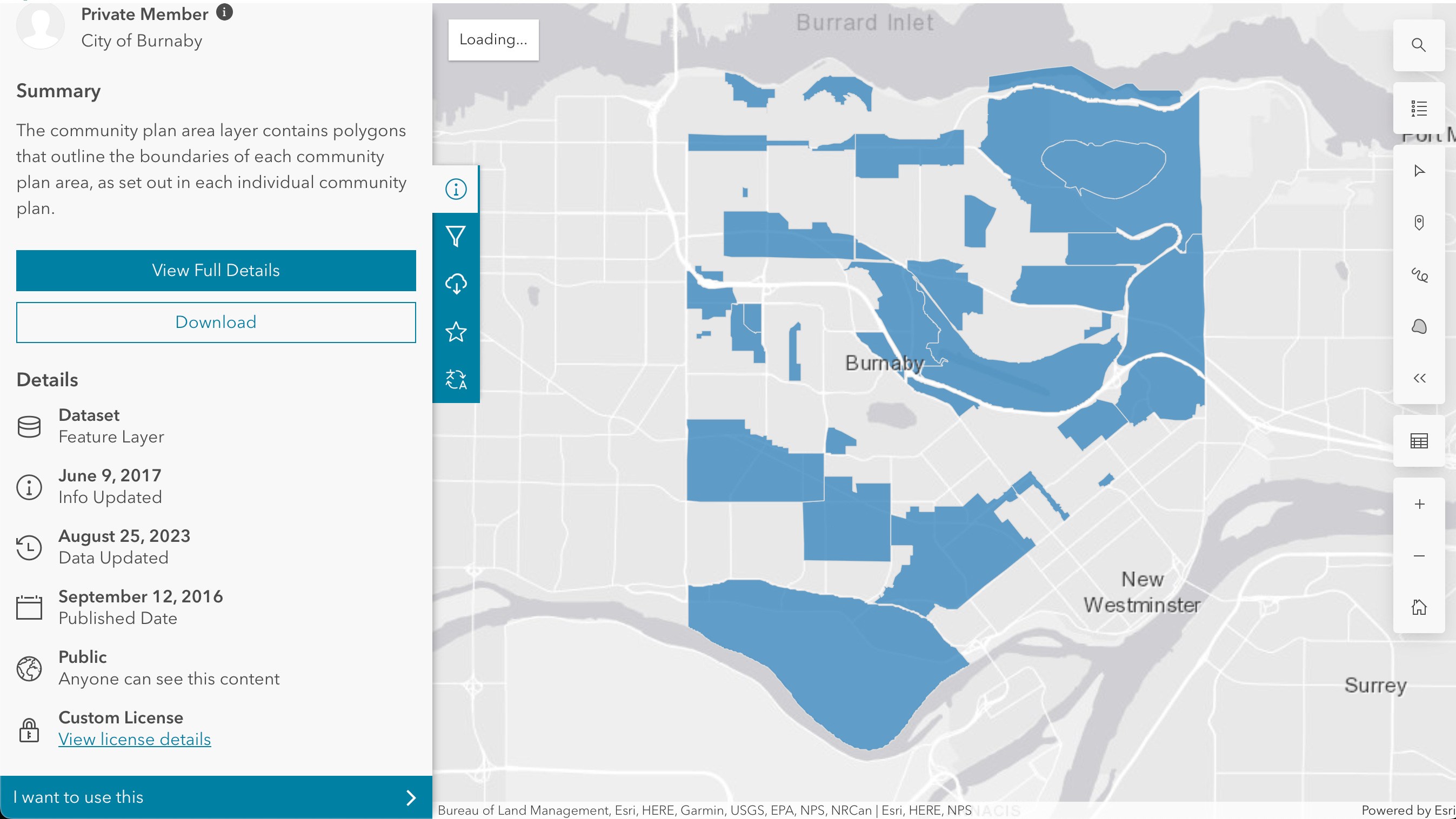Choose the point pin draw tool

[1418, 223]
